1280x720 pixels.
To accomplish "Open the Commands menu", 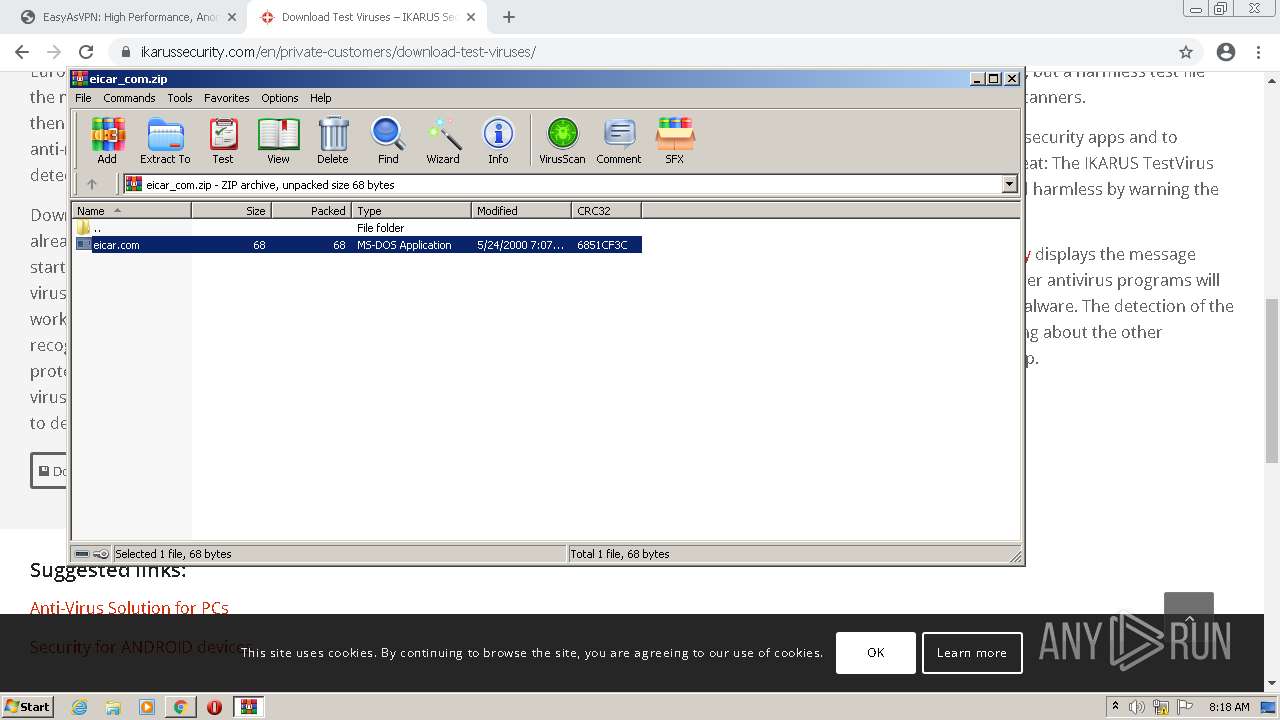I will point(129,98).
